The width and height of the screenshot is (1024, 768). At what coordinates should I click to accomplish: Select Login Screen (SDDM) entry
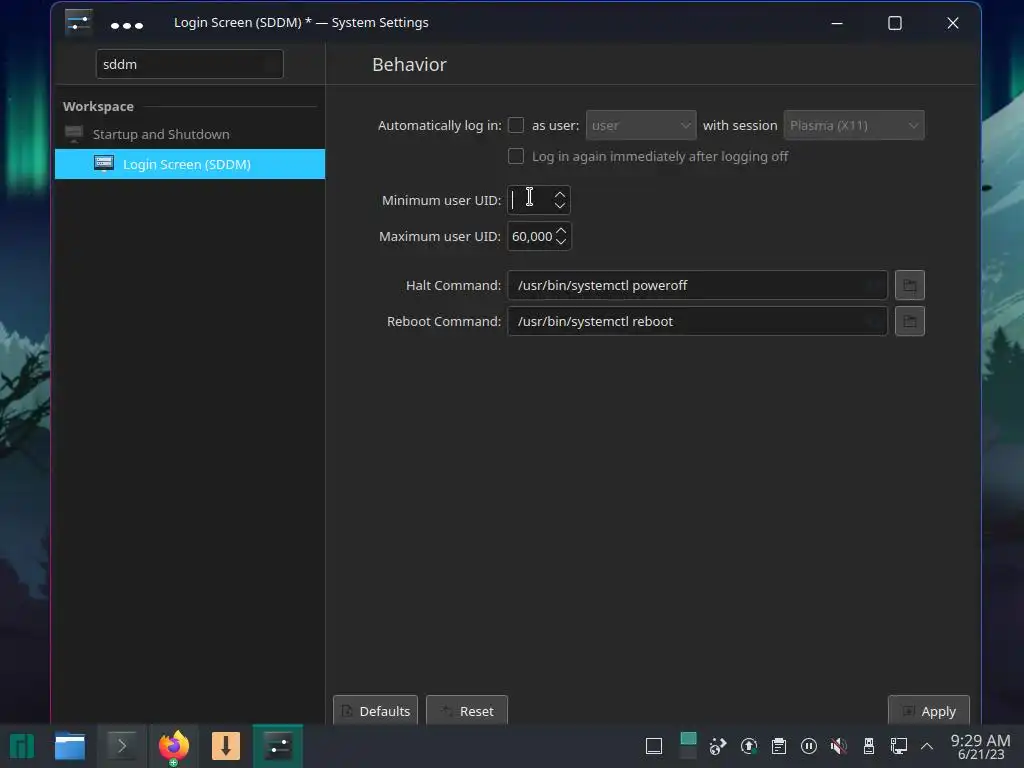(x=189, y=164)
